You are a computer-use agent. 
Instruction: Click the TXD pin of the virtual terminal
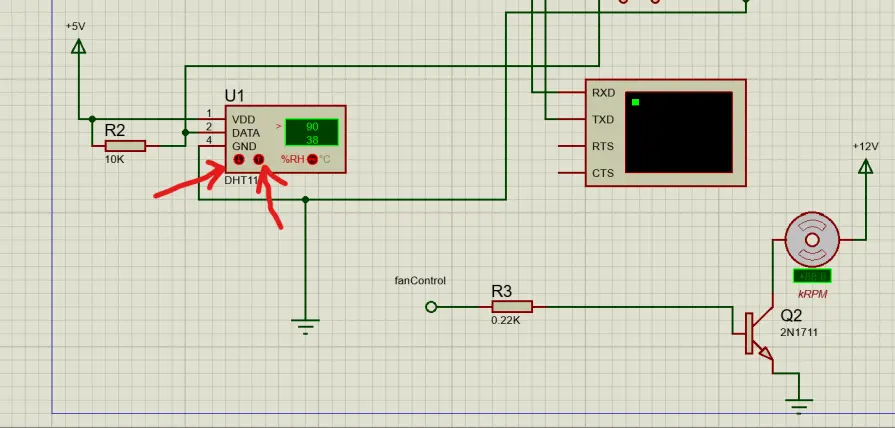click(x=572, y=119)
